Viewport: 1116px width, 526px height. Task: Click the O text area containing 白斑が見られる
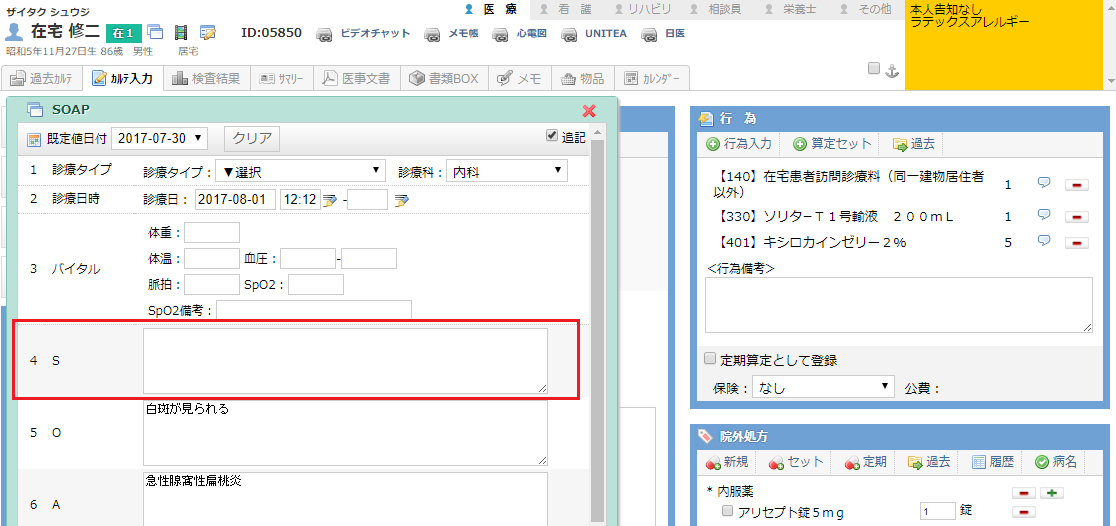(x=345, y=433)
